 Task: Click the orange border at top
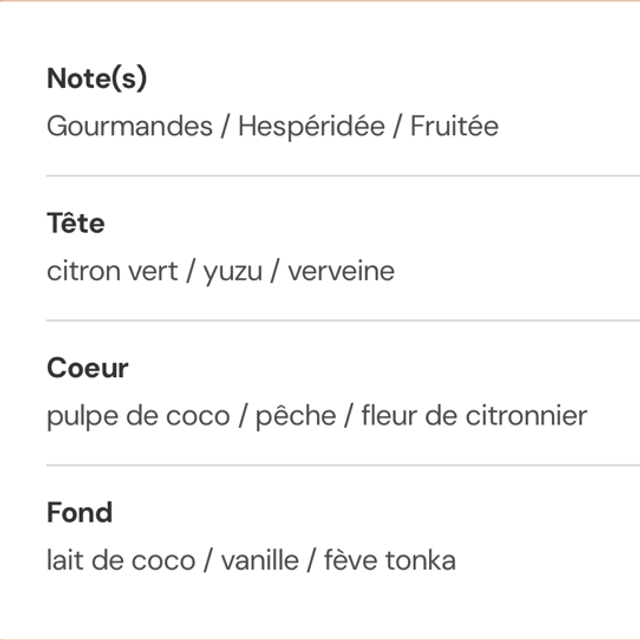(x=320, y=1)
